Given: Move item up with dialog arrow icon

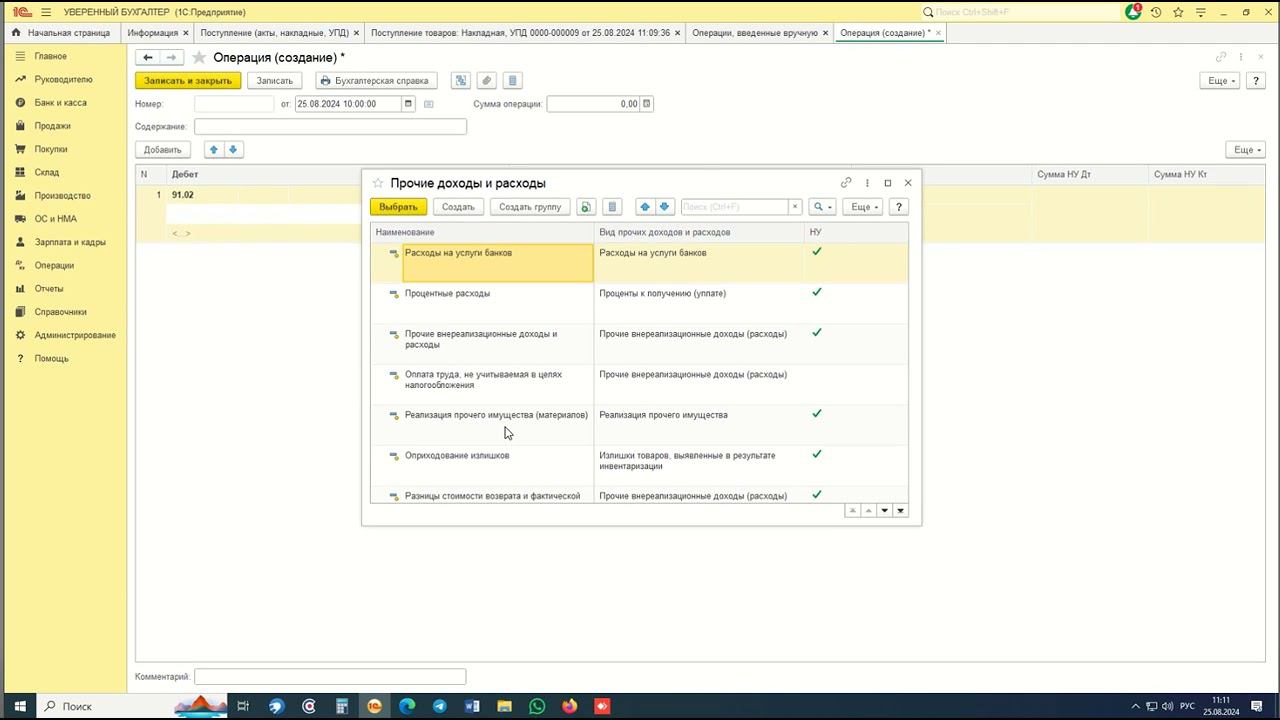Looking at the screenshot, I should coord(645,207).
